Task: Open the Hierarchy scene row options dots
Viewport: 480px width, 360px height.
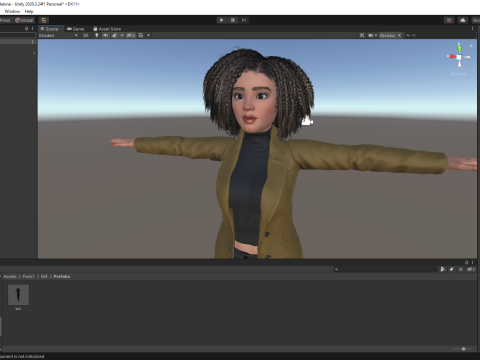Action: coord(32,42)
